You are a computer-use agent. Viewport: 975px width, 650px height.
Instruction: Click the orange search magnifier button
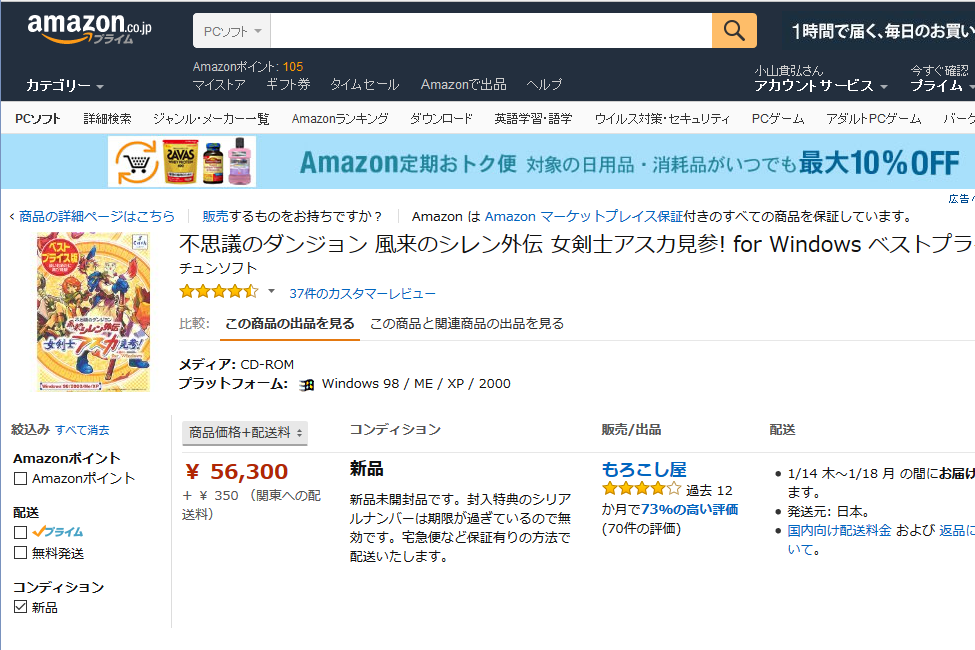tap(734, 31)
